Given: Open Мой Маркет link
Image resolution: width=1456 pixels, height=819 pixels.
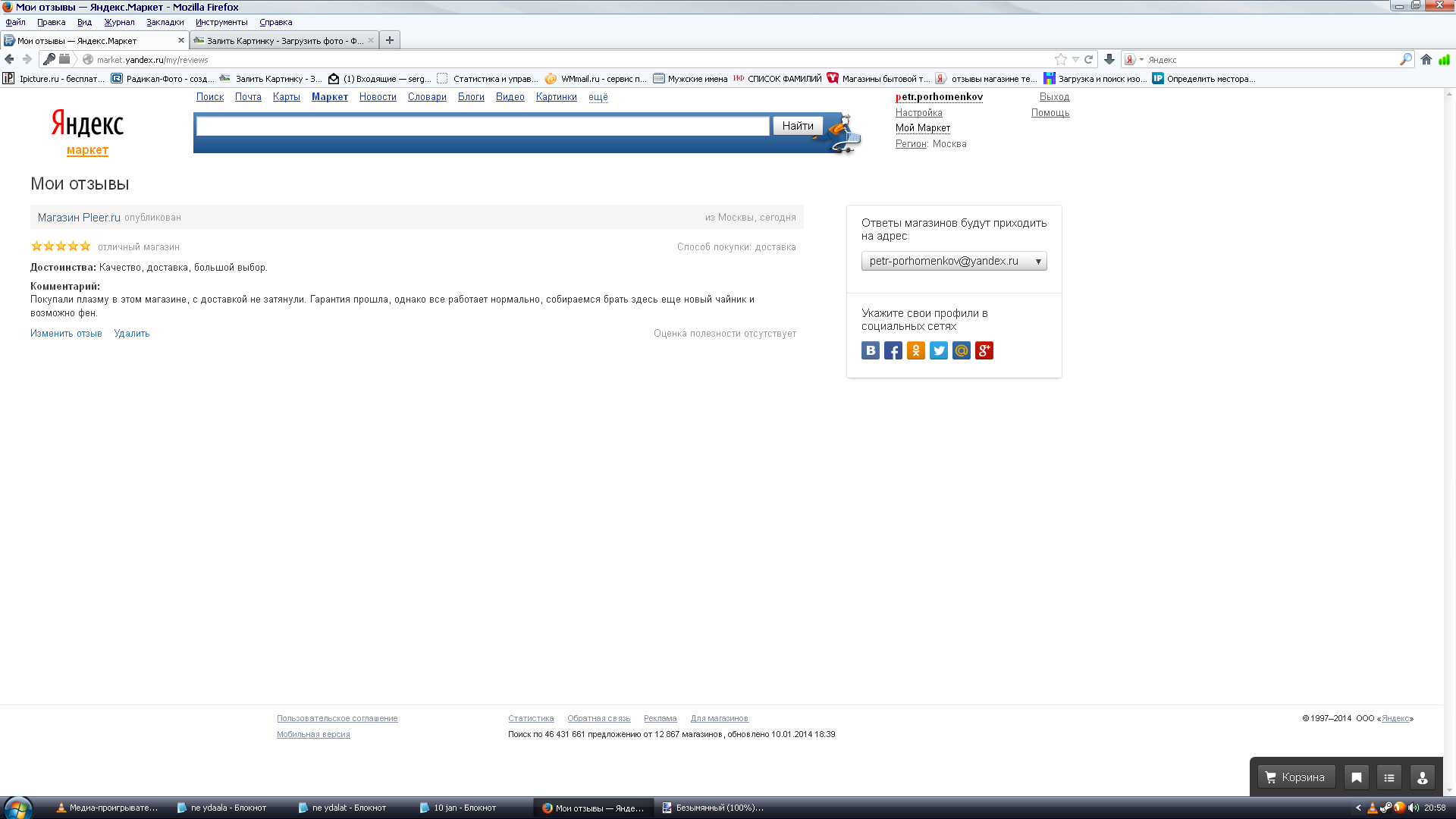Looking at the screenshot, I should [x=922, y=128].
